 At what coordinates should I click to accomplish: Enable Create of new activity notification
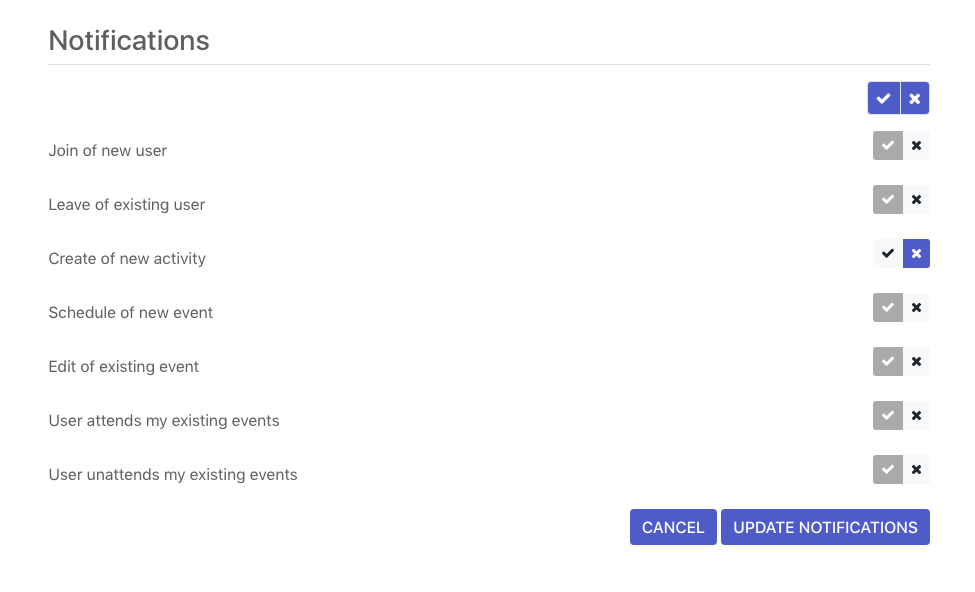click(x=888, y=254)
